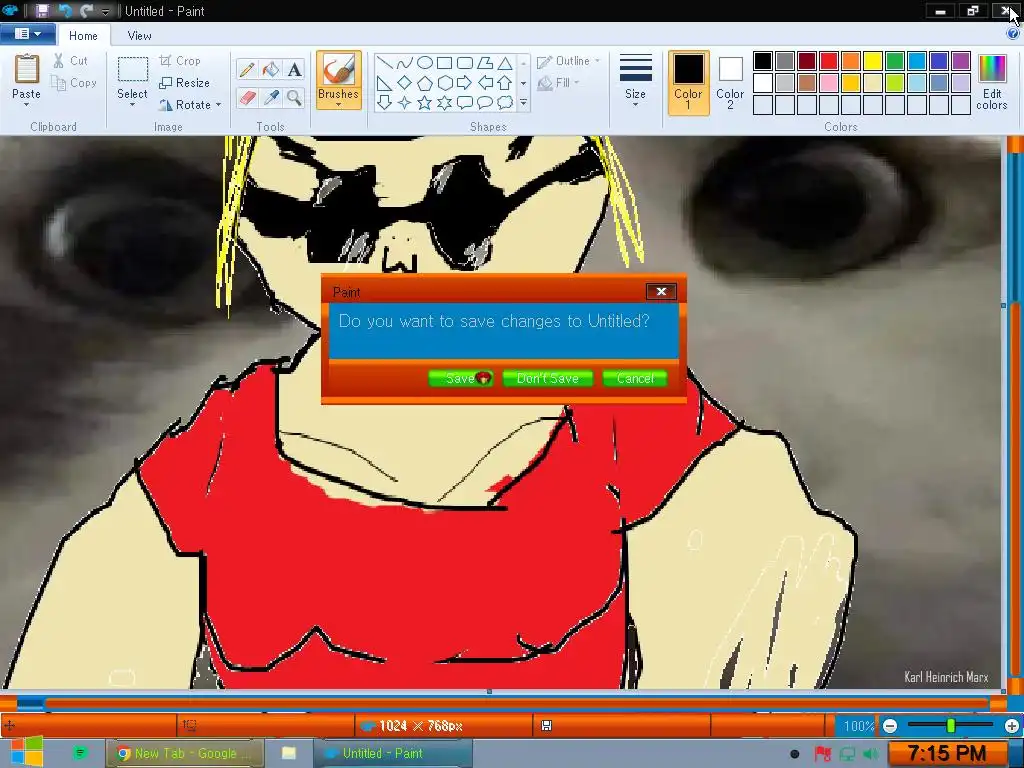Choose the Right arrow shape

[464, 83]
